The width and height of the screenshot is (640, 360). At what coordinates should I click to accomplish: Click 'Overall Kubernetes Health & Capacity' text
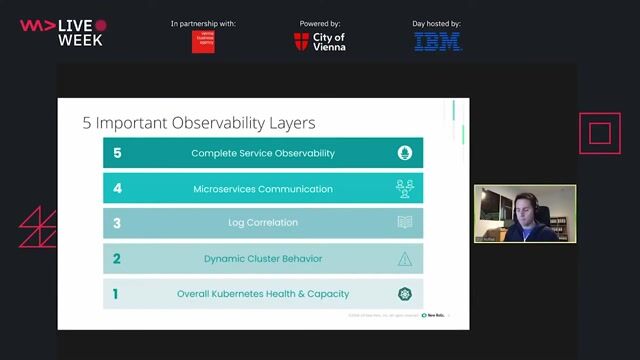[263, 294]
